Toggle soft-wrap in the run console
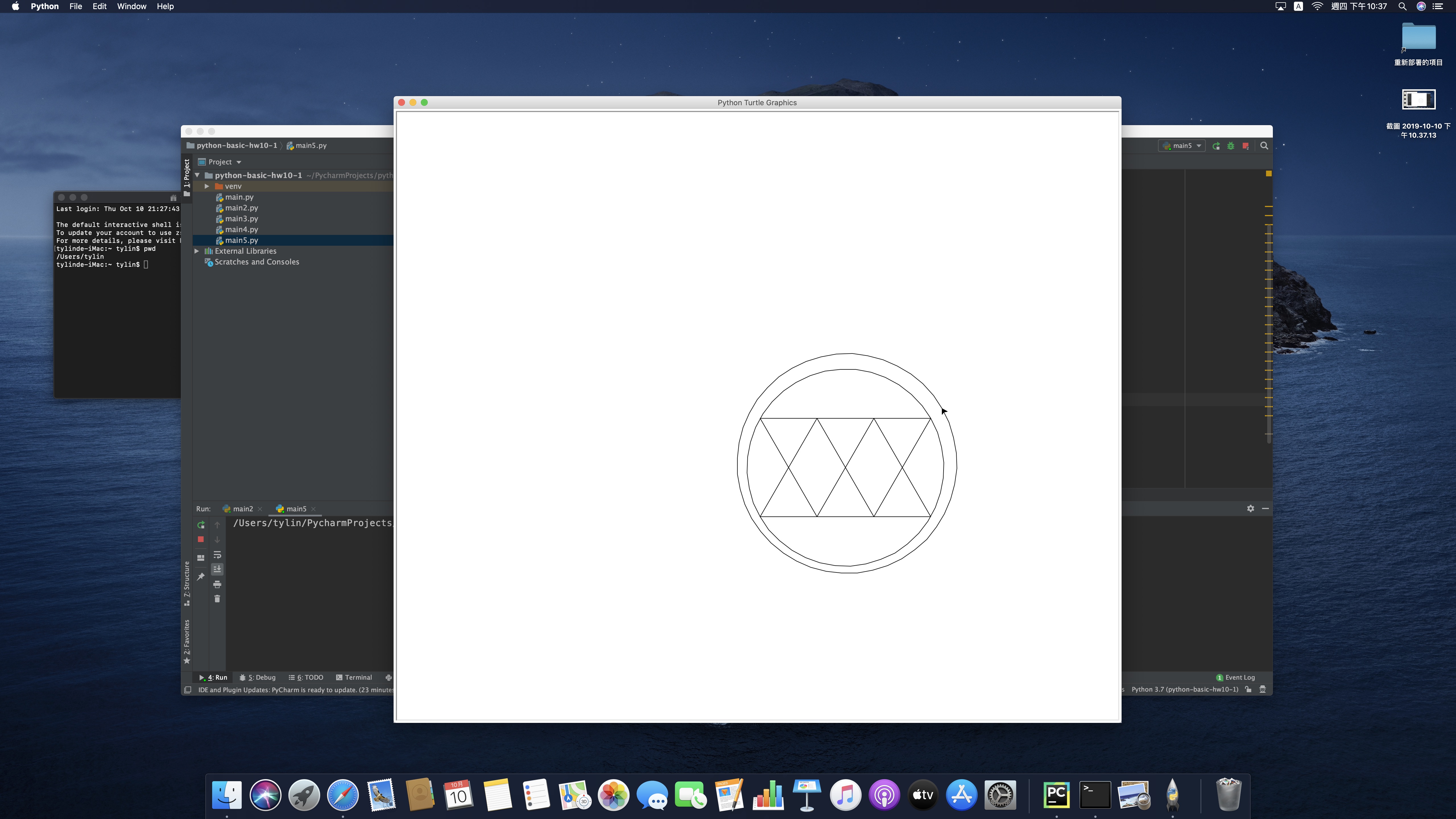This screenshot has height=819, width=1456. (x=217, y=555)
